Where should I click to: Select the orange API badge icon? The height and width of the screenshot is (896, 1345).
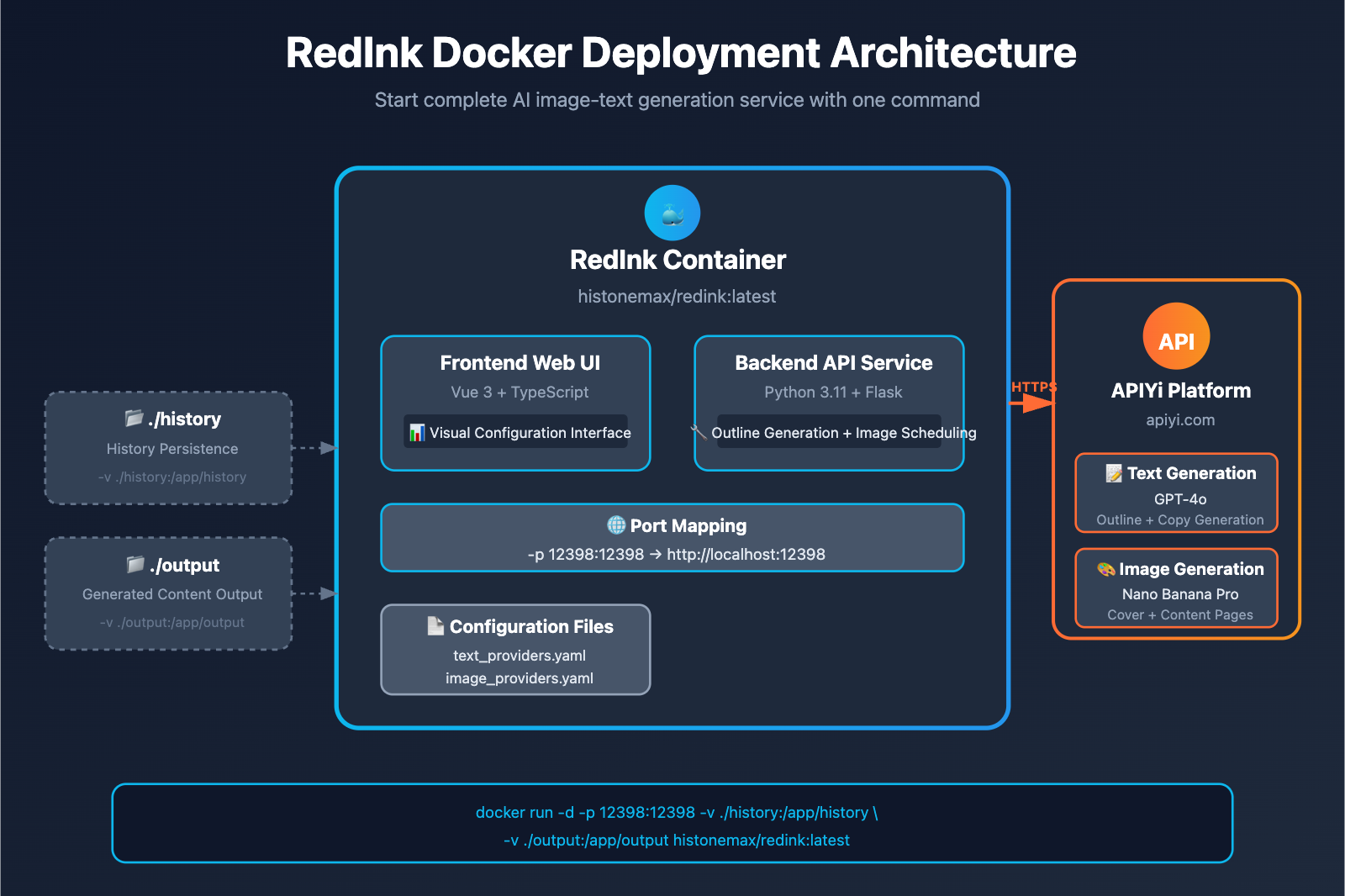pos(1176,335)
